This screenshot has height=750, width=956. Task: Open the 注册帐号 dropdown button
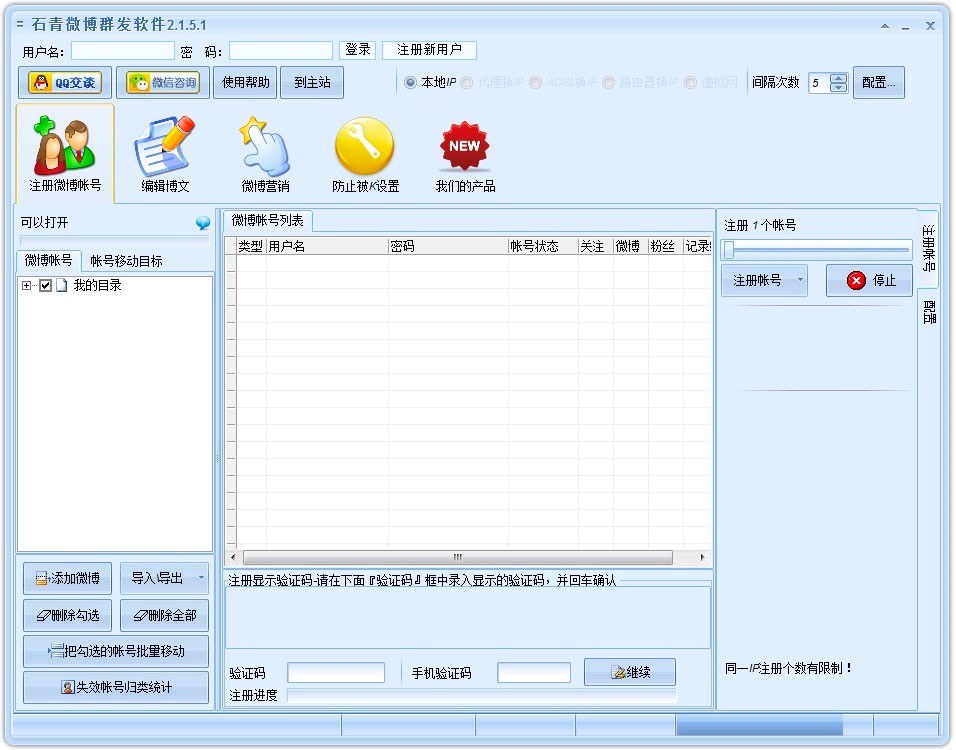pos(765,280)
